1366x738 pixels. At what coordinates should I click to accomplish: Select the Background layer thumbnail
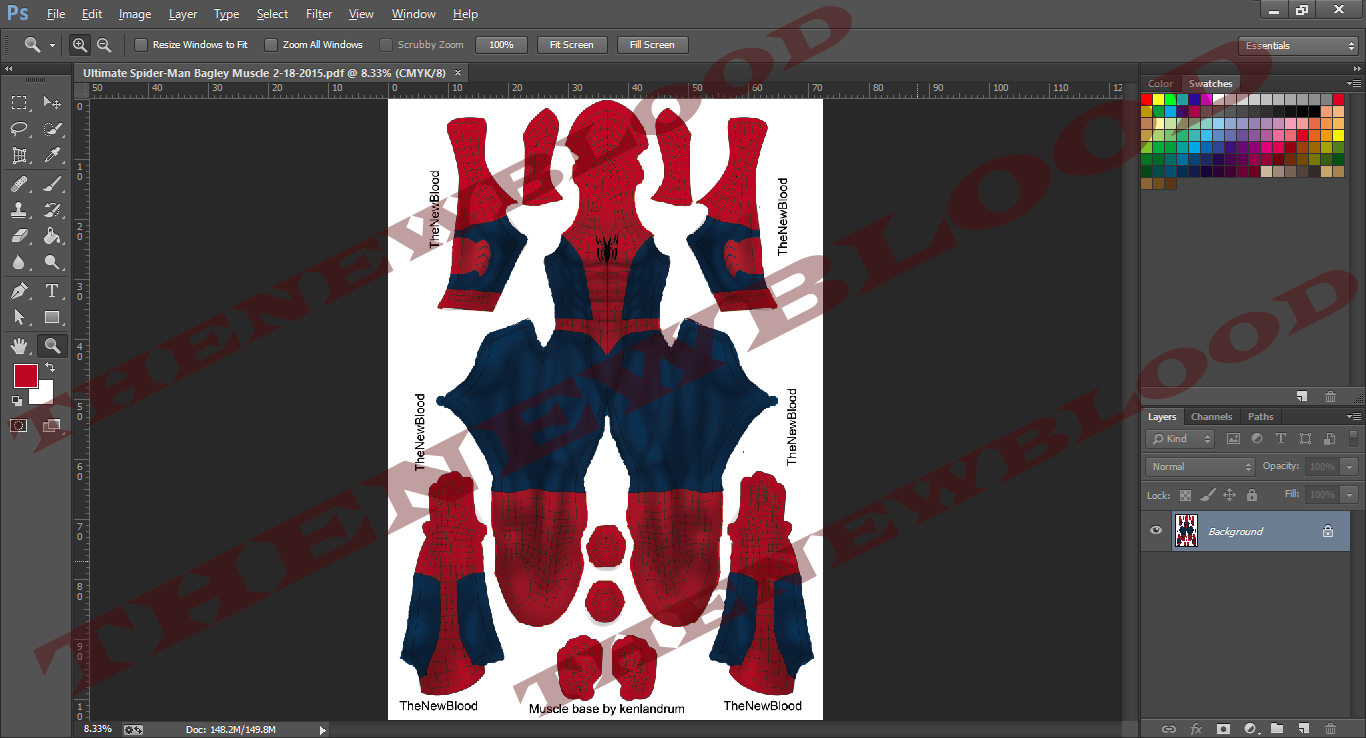[1186, 531]
